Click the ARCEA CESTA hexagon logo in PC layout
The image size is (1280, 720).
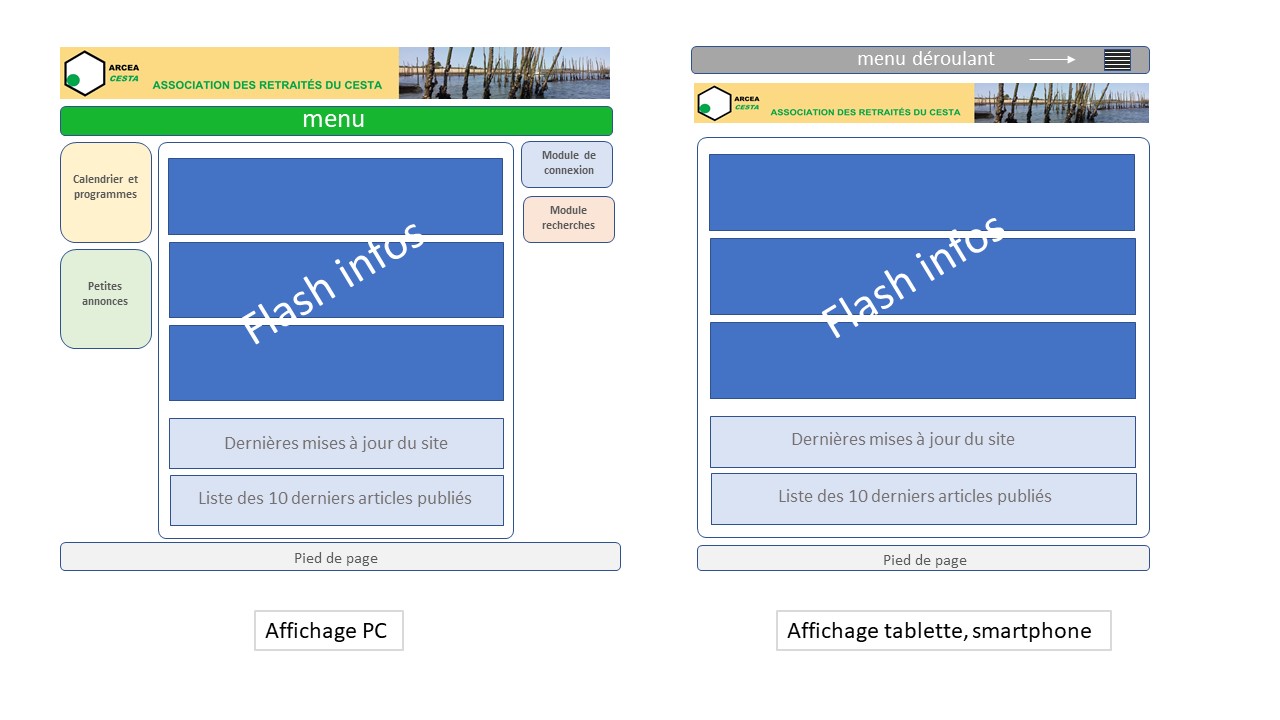(x=85, y=73)
